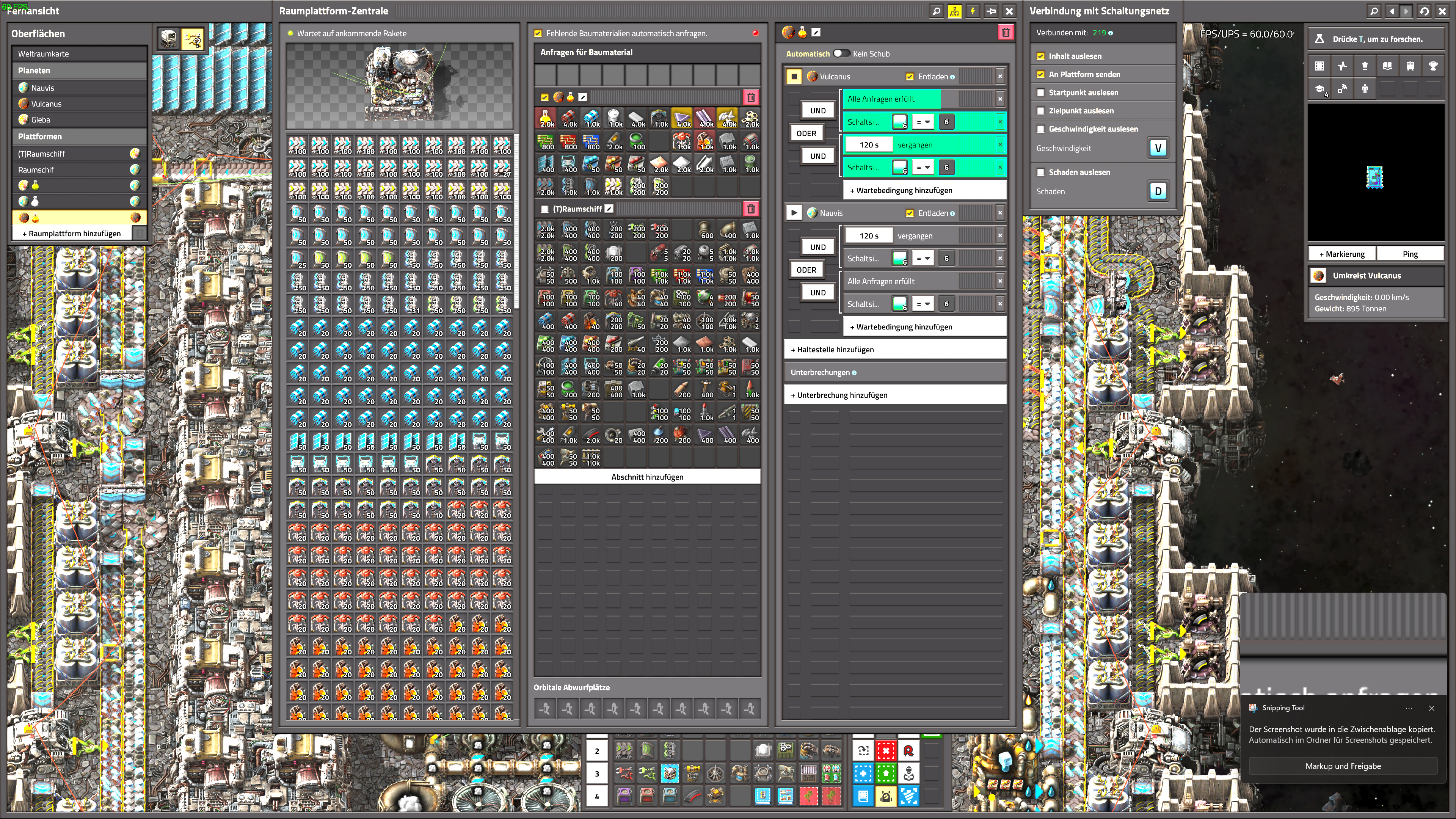The image size is (1456, 819).
Task: Go back with left arrow in map window
Action: coord(1392,11)
